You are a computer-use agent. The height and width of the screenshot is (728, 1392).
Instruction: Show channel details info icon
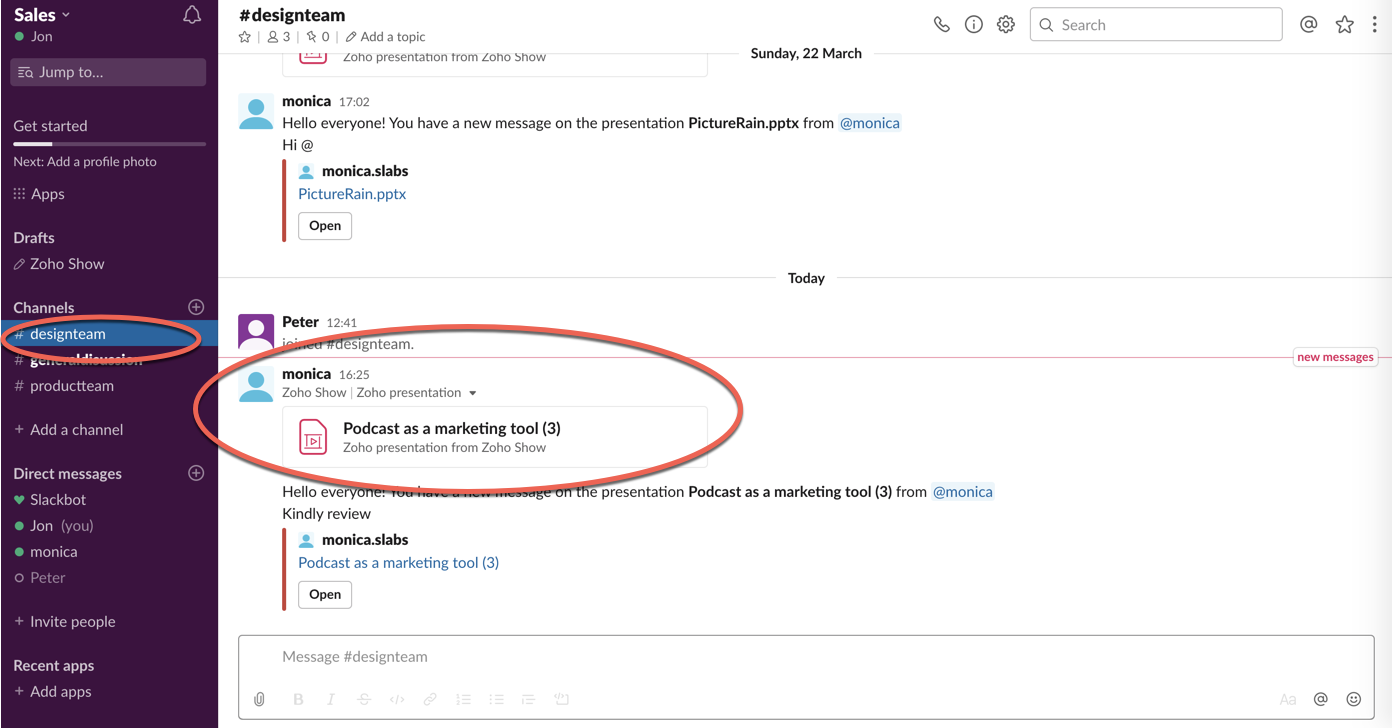click(973, 25)
